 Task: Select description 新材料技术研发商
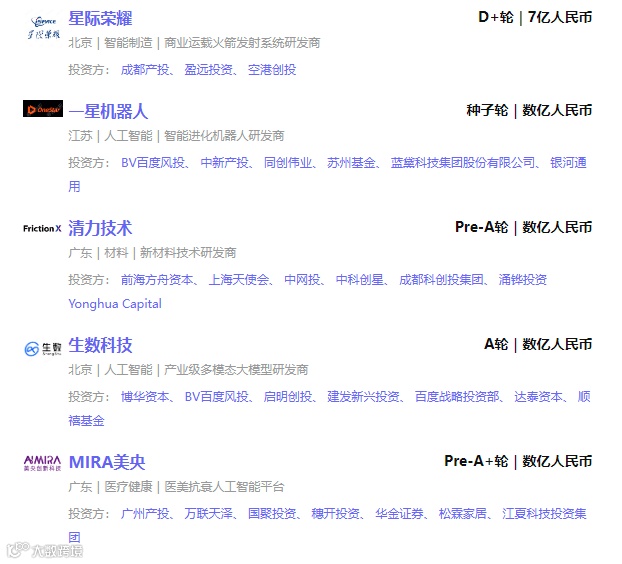tap(188, 253)
